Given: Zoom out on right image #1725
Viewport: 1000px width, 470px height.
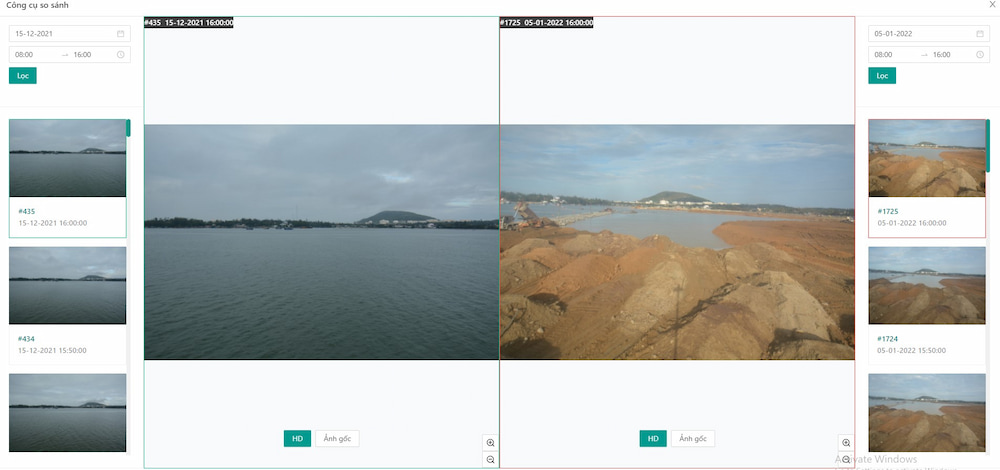Looking at the screenshot, I should tap(846, 459).
